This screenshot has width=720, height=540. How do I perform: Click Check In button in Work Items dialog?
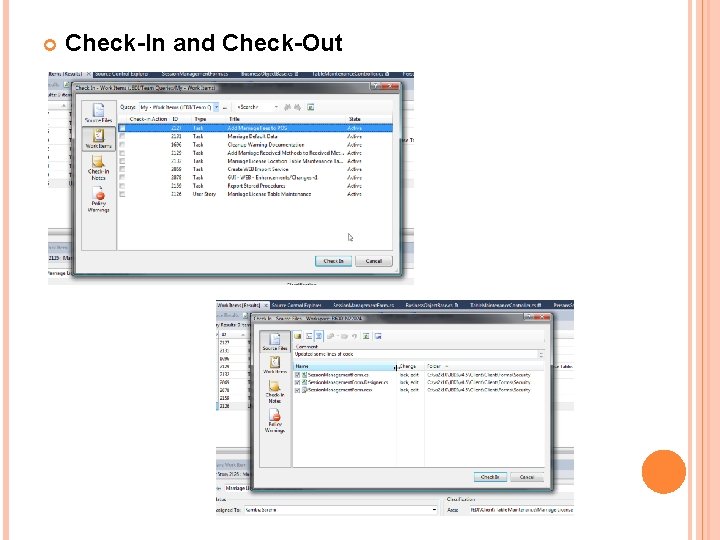[x=333, y=261]
